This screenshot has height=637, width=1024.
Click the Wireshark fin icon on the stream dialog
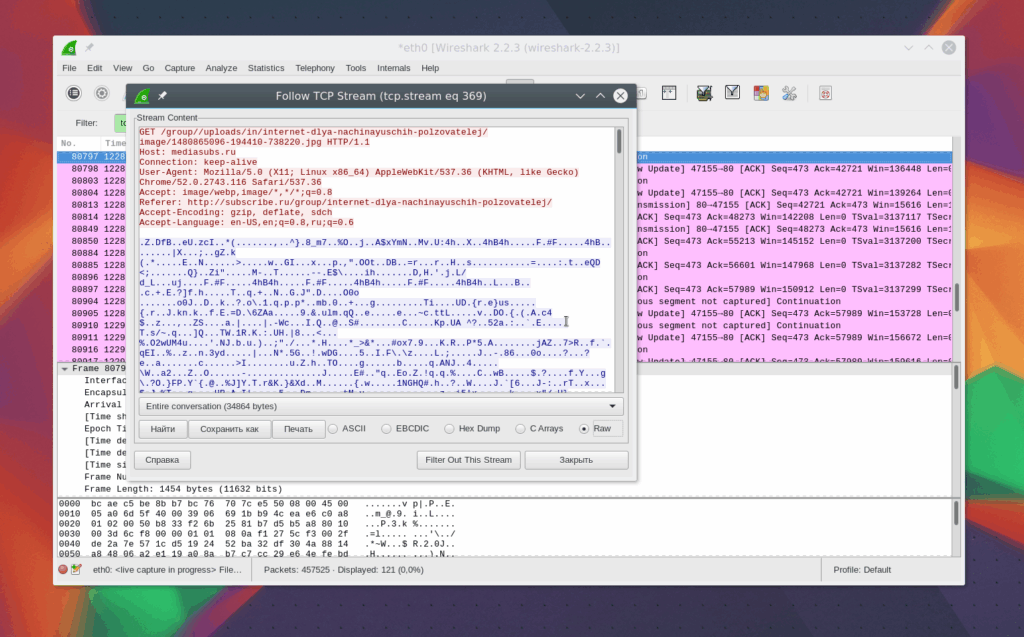[142, 96]
